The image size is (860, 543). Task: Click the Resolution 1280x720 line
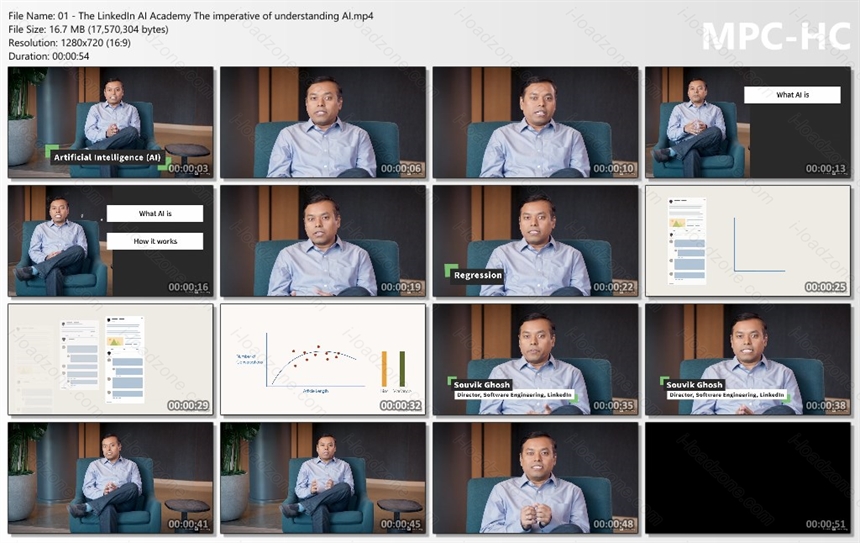pyautogui.click(x=70, y=43)
